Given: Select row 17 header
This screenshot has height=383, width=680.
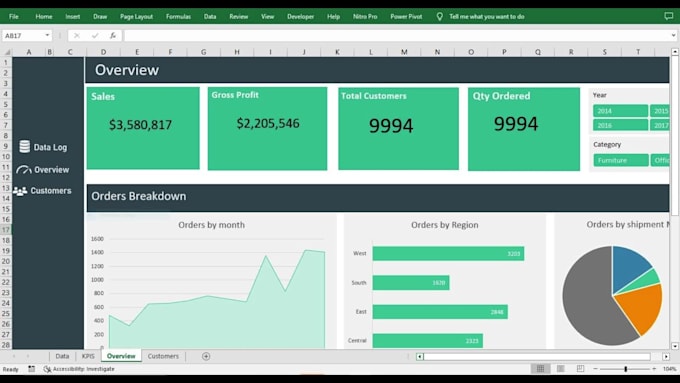Looking at the screenshot, I should click(x=6, y=229).
